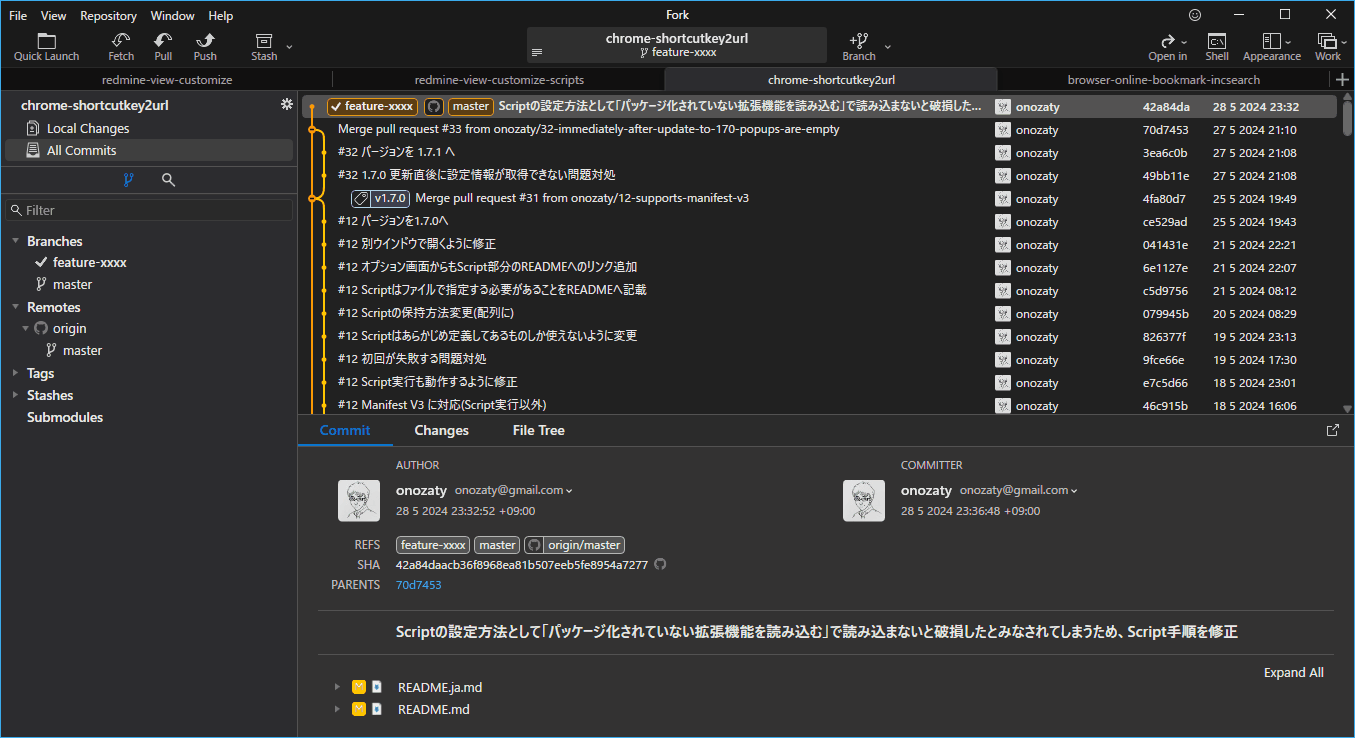Switch to browser-online-bookmark-incsearch tab
The height and width of the screenshot is (738, 1355).
1164,79
